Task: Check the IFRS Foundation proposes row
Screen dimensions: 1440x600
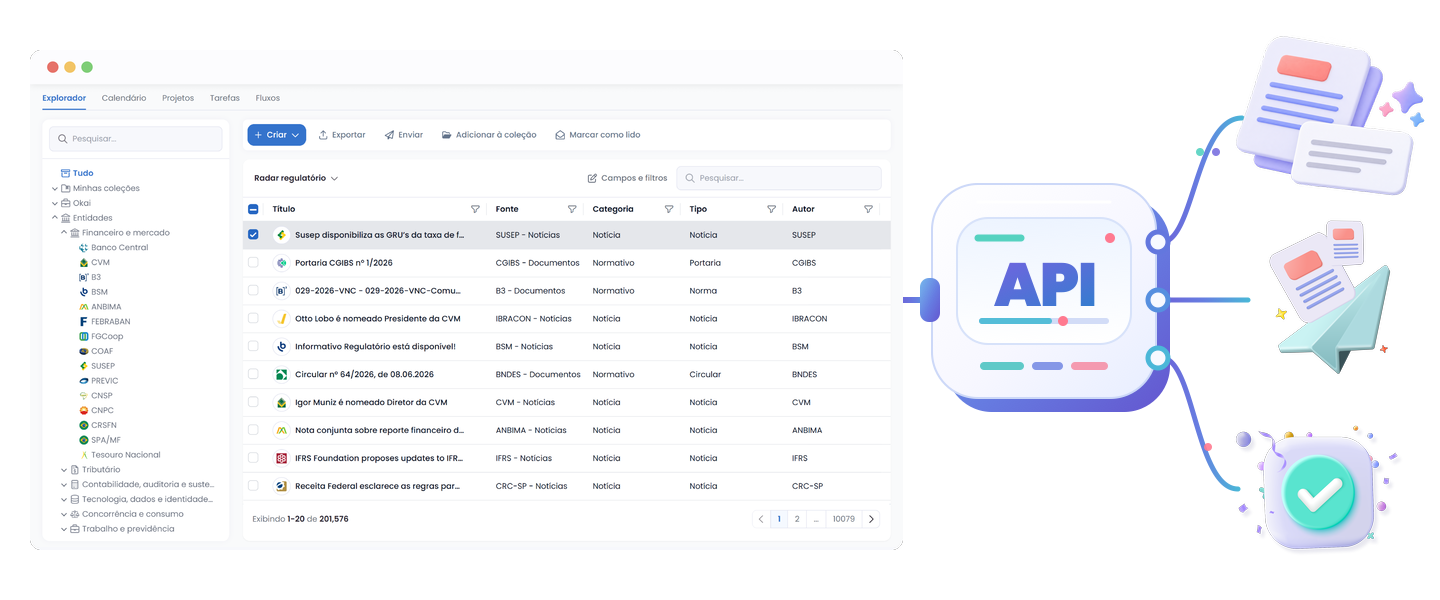Action: tap(253, 458)
